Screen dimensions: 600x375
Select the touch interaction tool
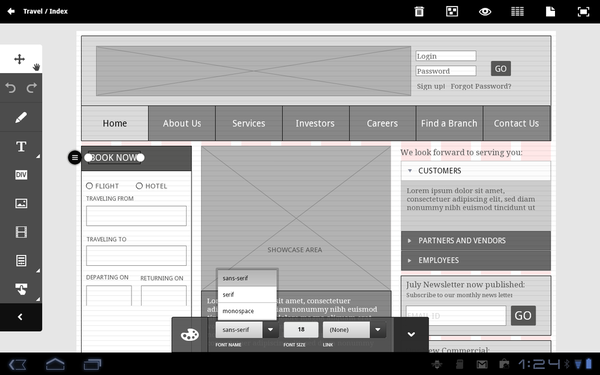(x=21, y=289)
